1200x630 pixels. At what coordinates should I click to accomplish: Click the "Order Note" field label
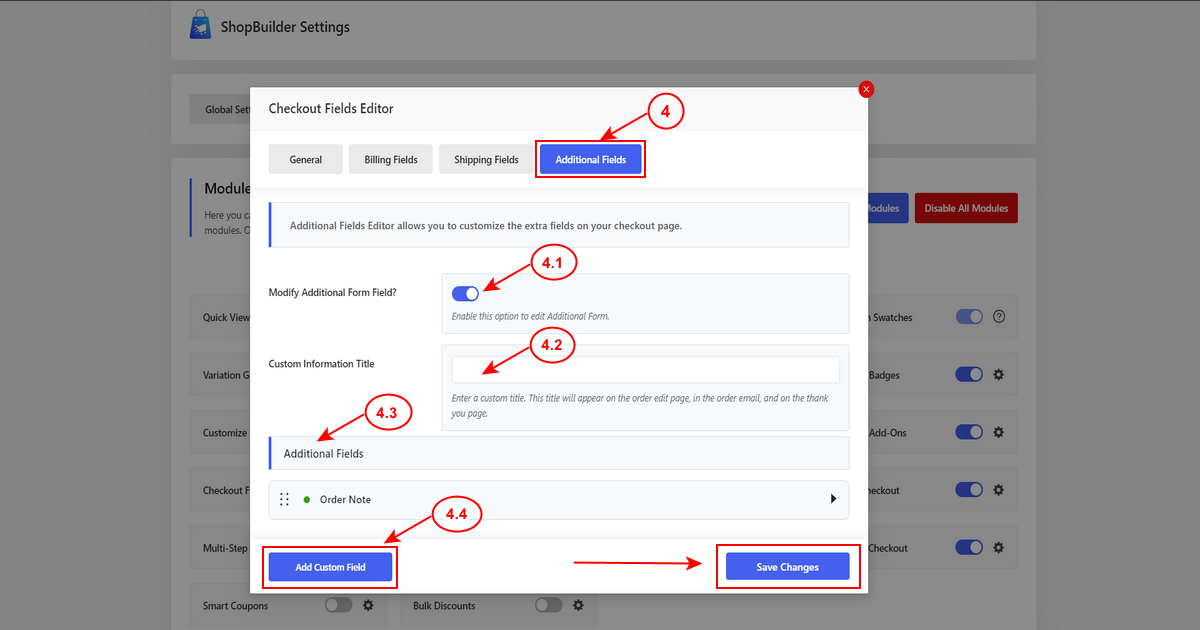345,499
